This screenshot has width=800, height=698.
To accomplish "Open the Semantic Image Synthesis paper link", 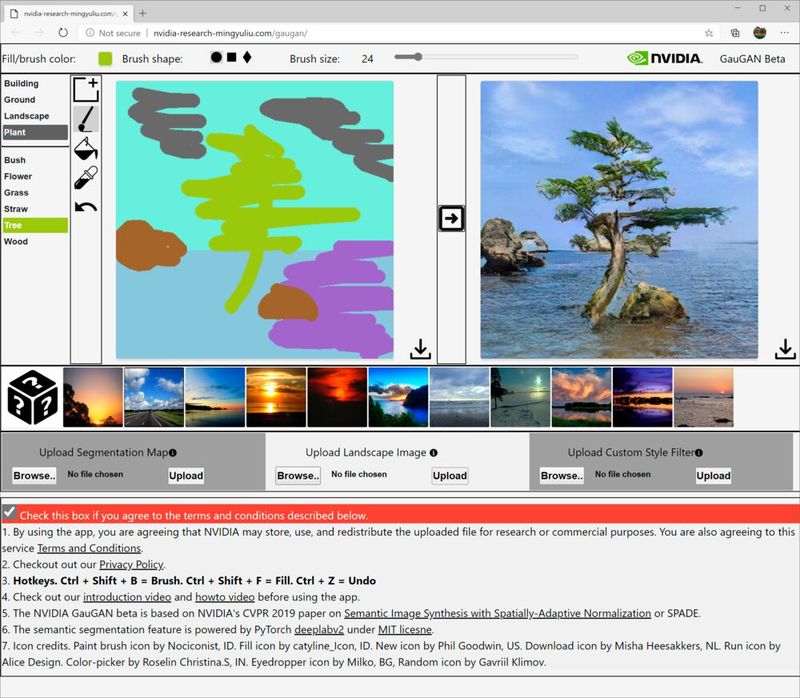I will pyautogui.click(x=497, y=613).
